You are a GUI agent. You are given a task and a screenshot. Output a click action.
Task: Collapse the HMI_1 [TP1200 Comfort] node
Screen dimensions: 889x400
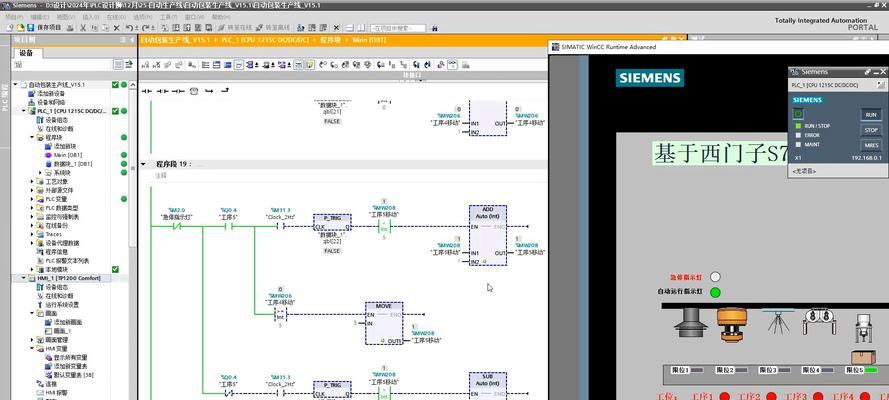tap(24, 278)
